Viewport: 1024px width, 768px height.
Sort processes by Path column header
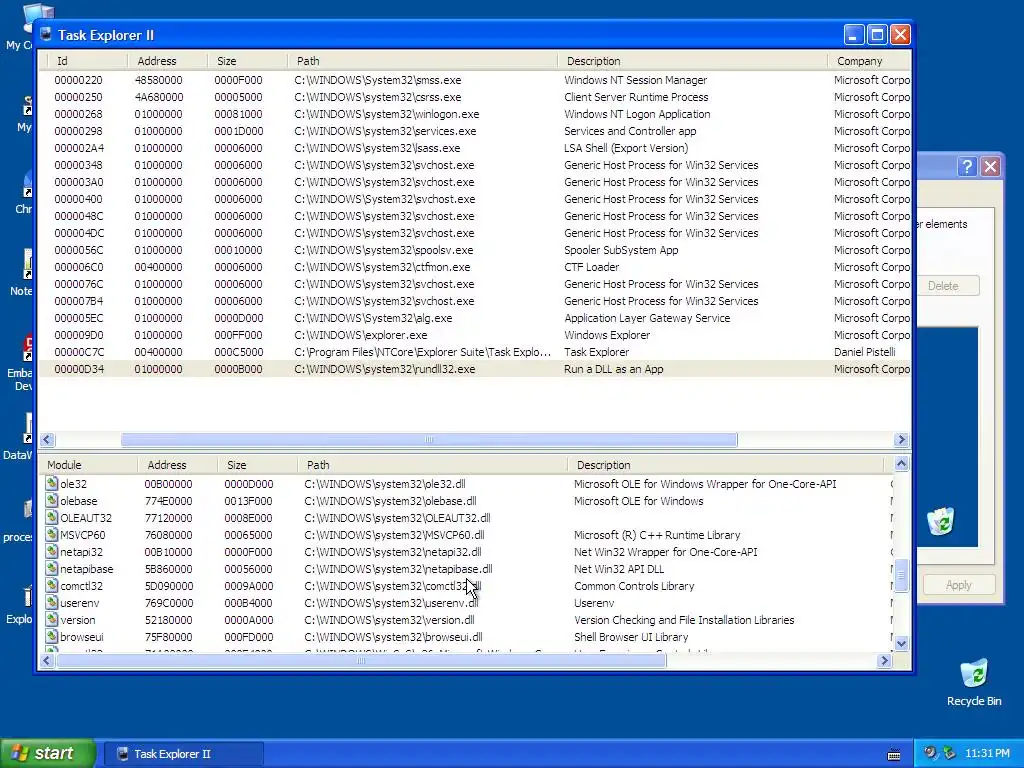422,61
